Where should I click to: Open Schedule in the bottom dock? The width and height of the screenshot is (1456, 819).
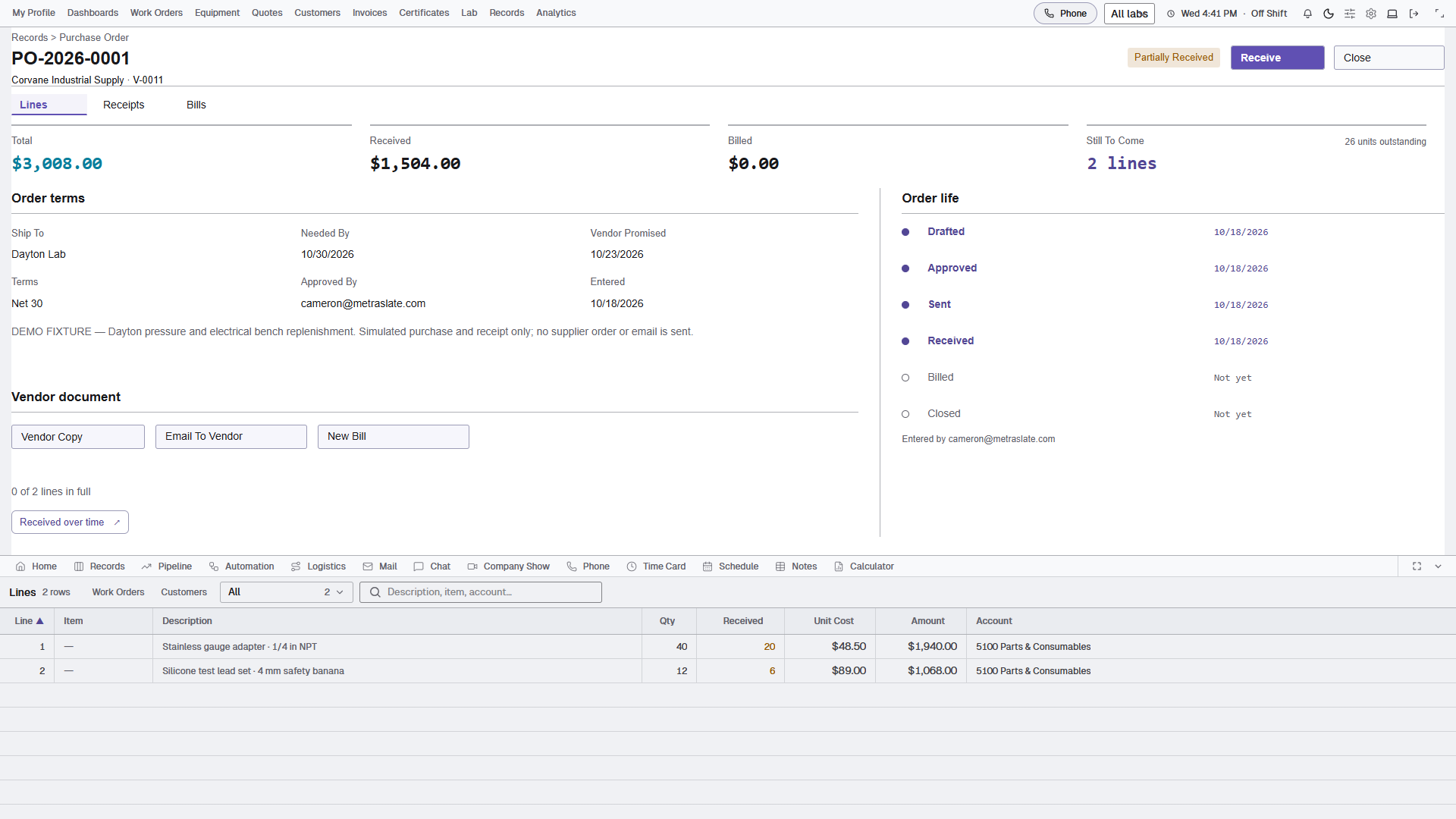tap(730, 566)
